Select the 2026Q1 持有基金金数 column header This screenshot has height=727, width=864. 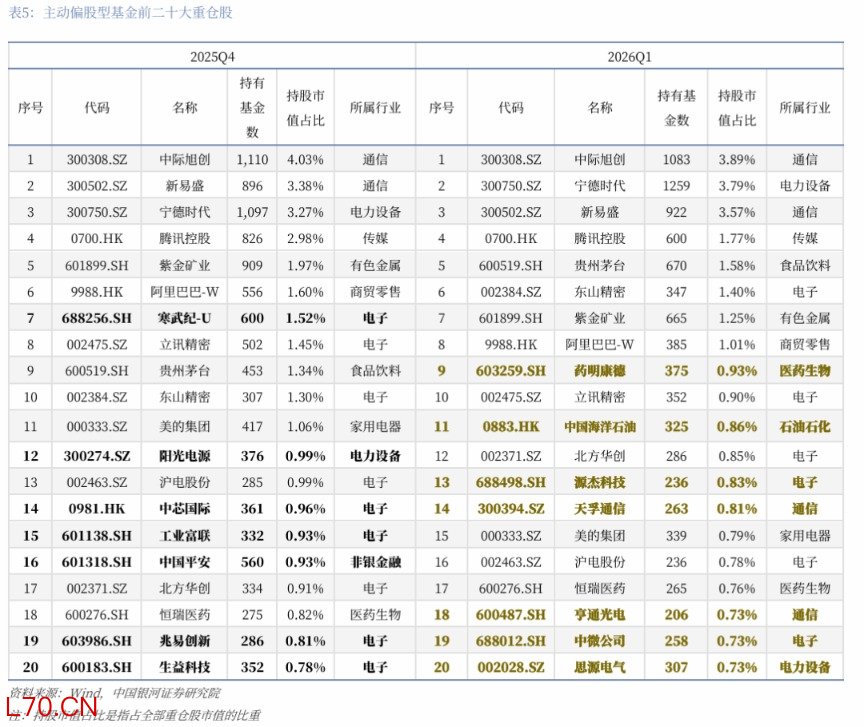(x=676, y=108)
